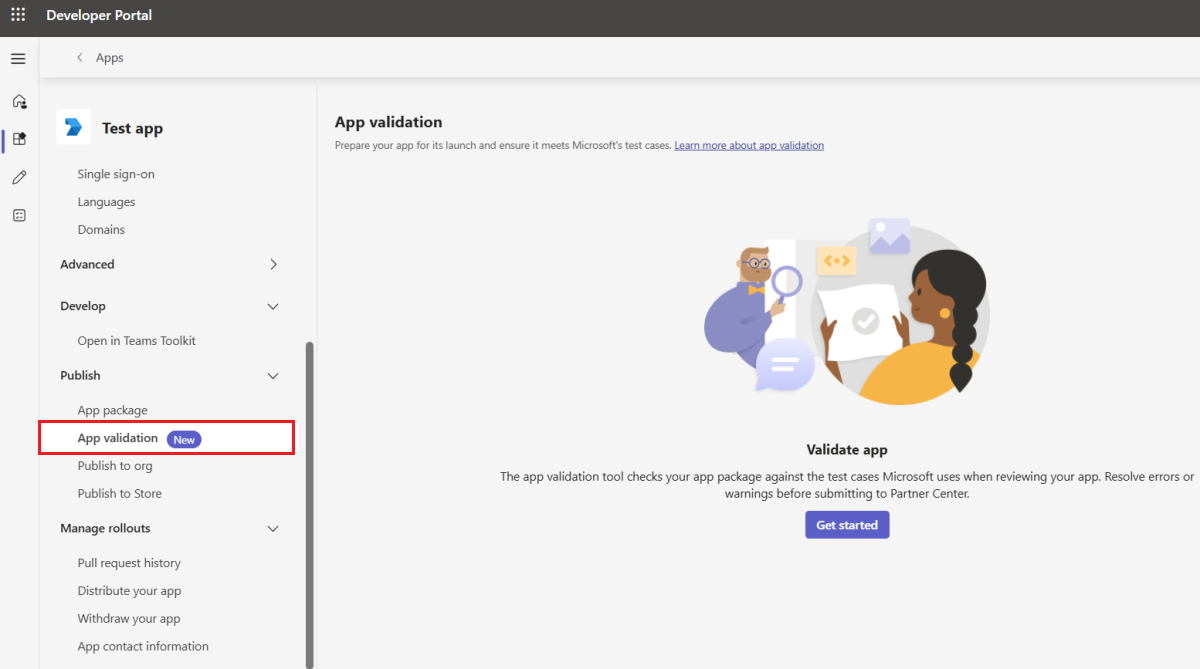Click the Apps breadcrumb link
Image resolution: width=1200 pixels, height=669 pixels.
pos(110,58)
